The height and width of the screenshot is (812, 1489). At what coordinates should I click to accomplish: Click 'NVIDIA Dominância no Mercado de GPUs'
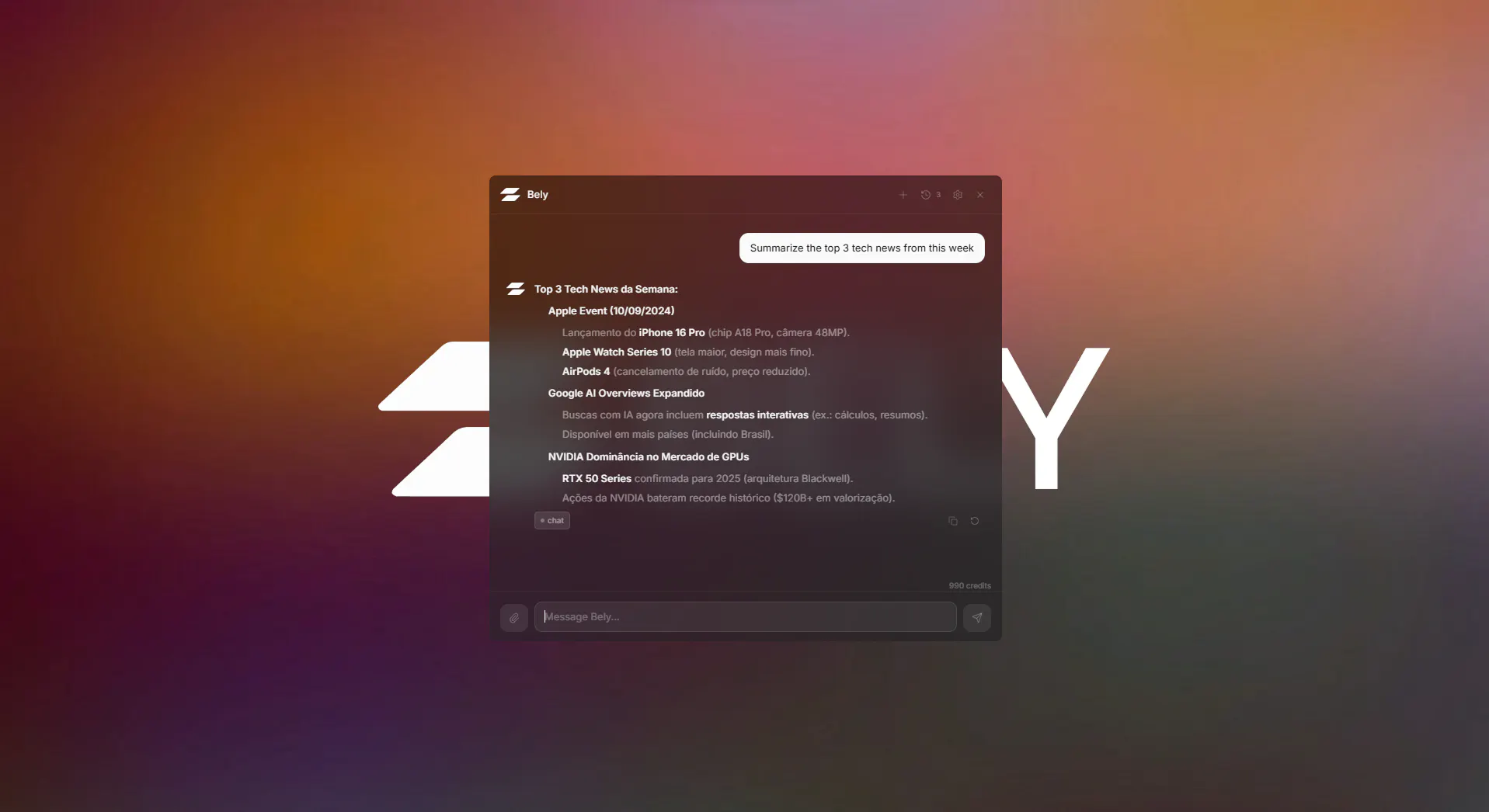pyautogui.click(x=649, y=456)
